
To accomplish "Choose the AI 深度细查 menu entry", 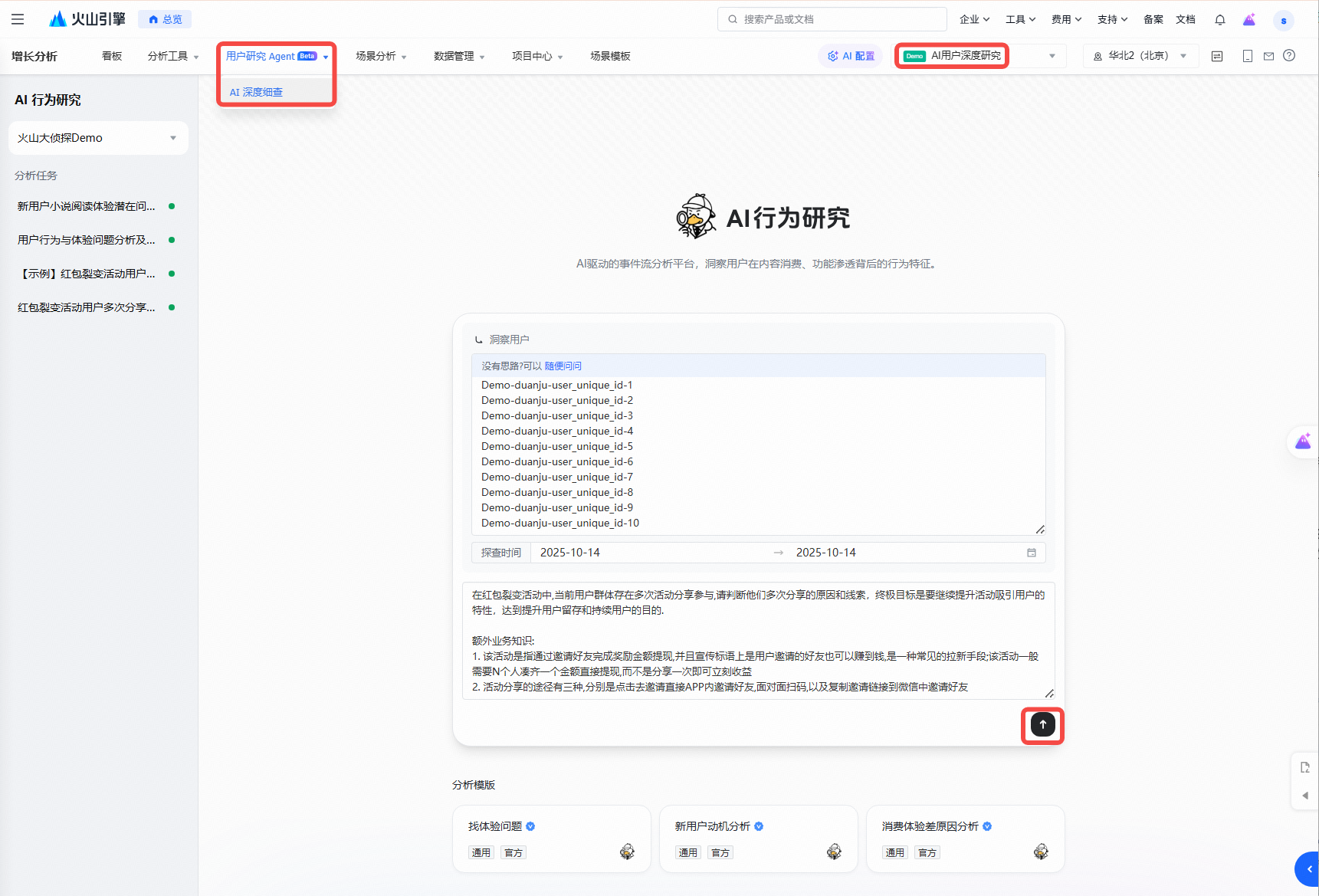I will (x=276, y=92).
